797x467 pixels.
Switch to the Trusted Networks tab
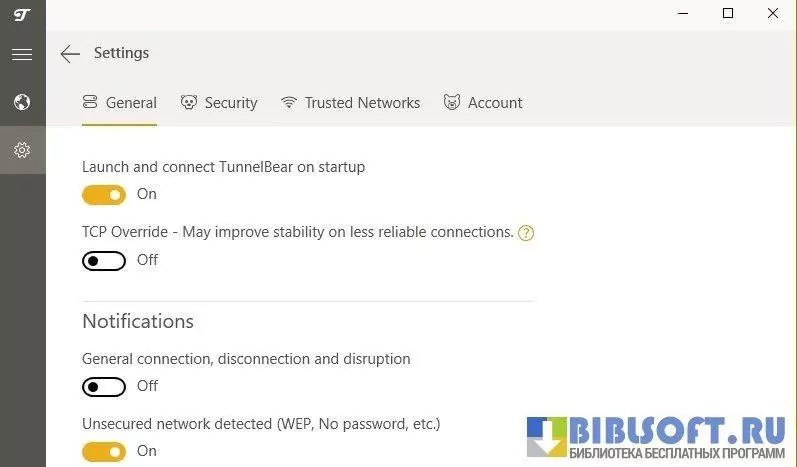click(362, 102)
